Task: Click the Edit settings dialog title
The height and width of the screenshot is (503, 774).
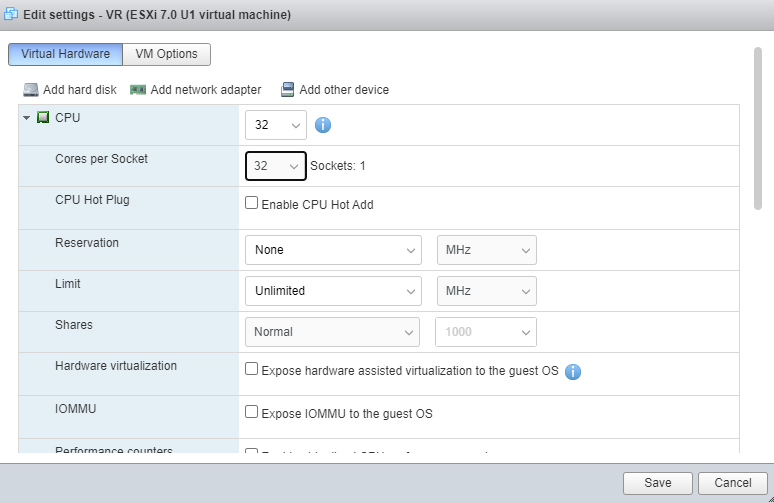Action: 157,14
